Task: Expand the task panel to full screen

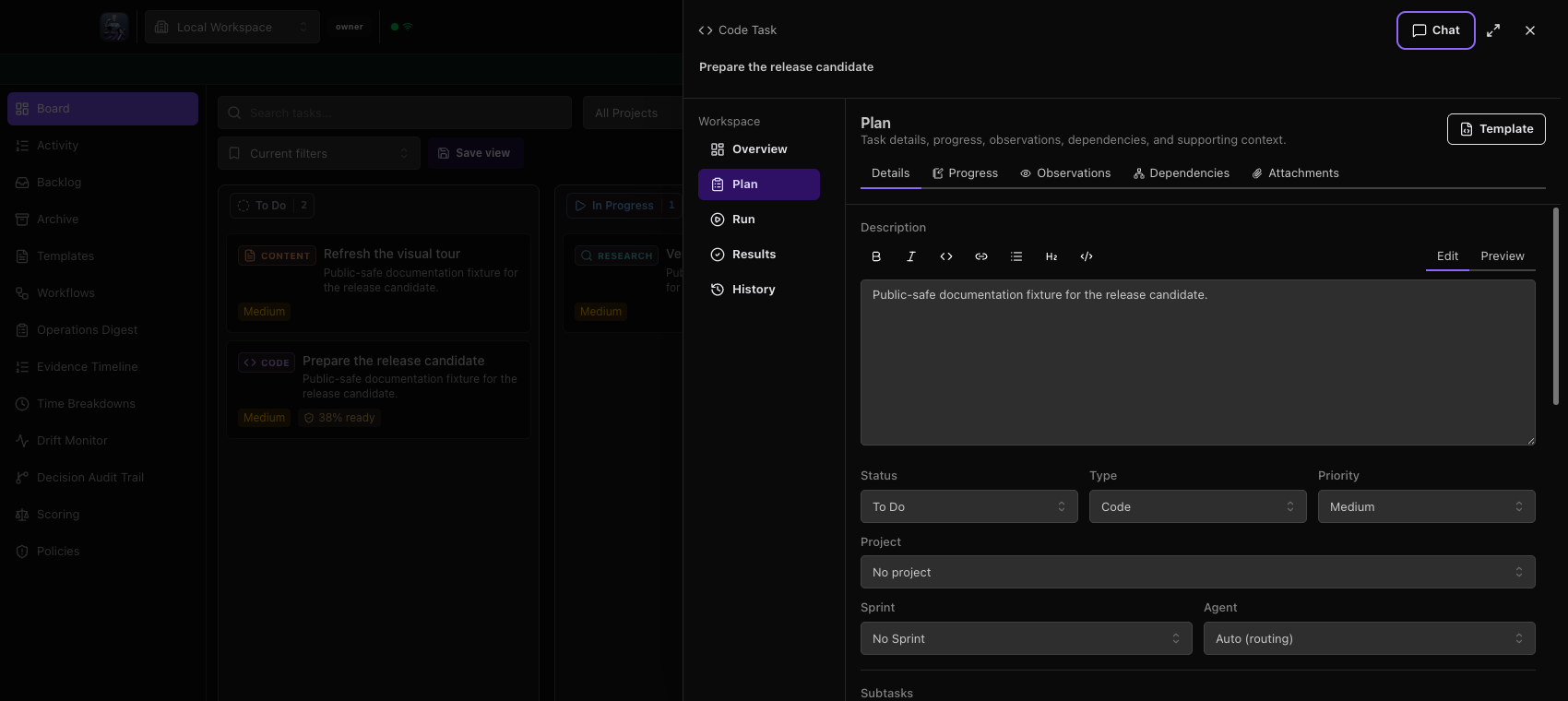Action: tap(1493, 30)
